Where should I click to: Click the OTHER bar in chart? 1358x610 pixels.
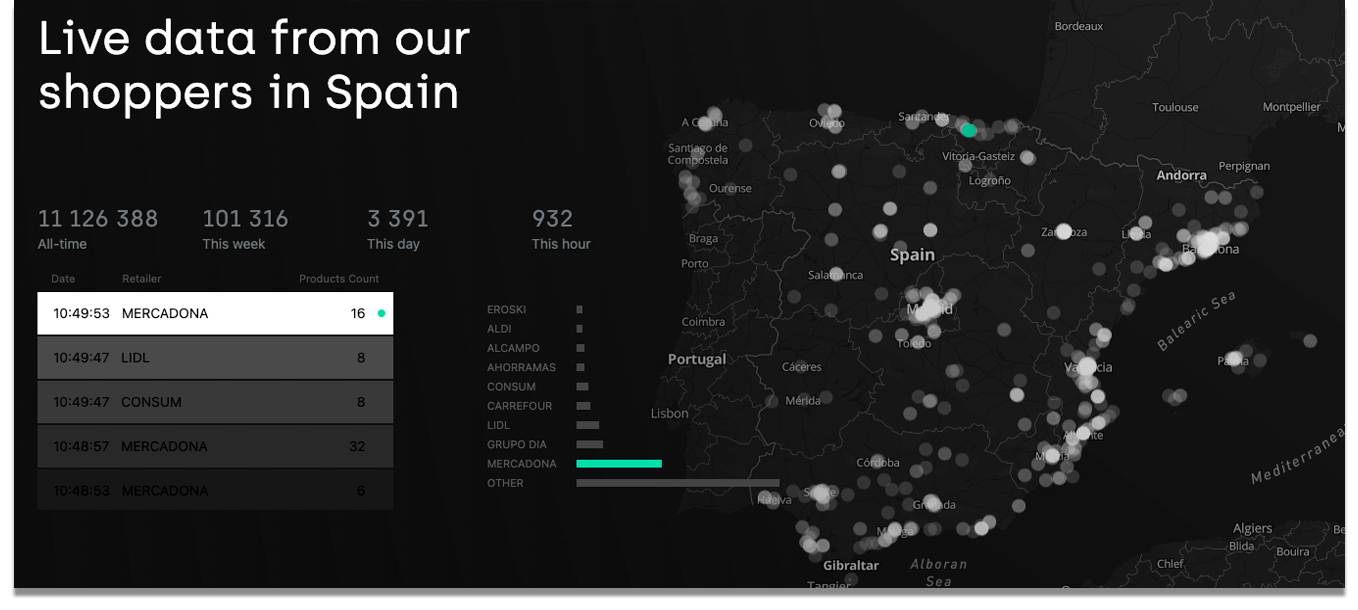(x=678, y=483)
